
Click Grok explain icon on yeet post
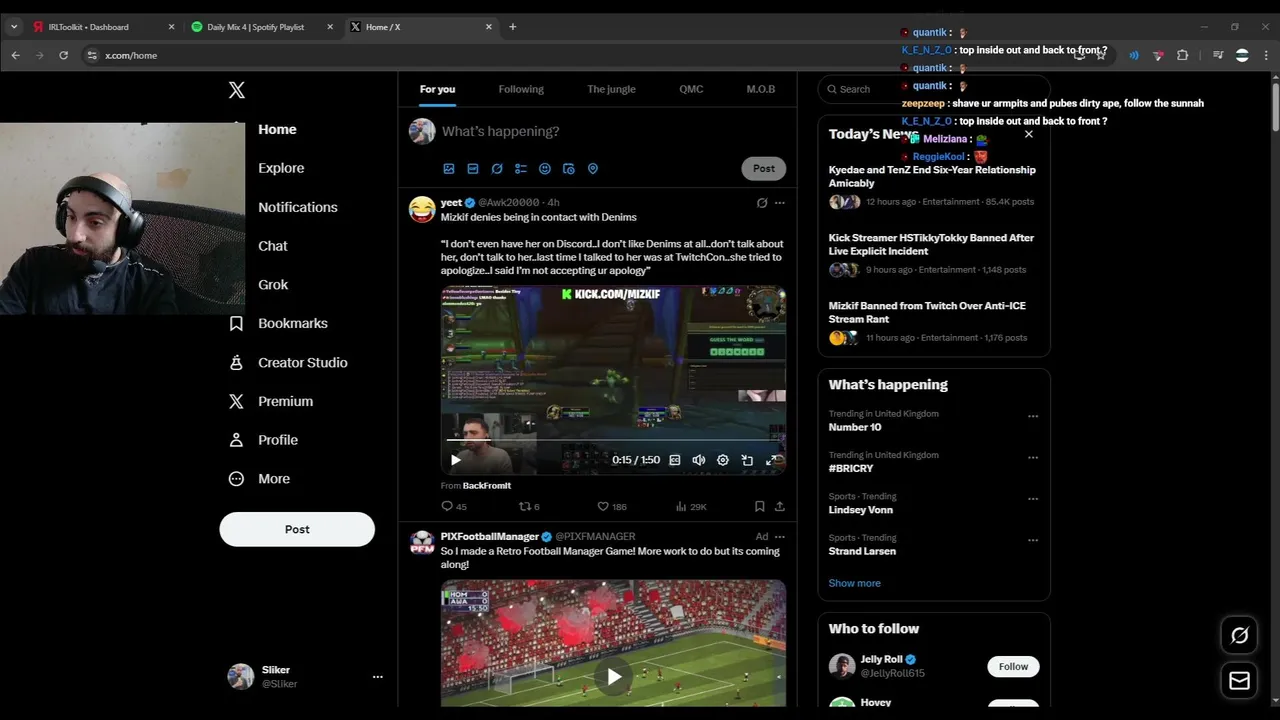[x=762, y=203]
